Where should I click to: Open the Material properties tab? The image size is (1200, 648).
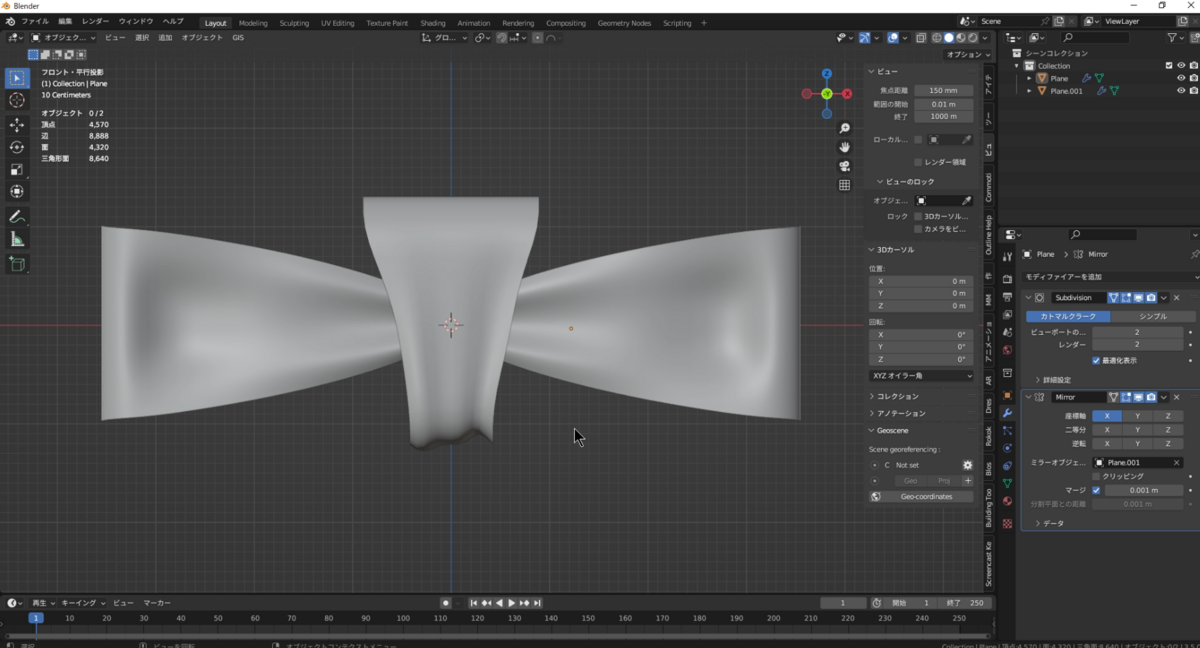click(1007, 501)
